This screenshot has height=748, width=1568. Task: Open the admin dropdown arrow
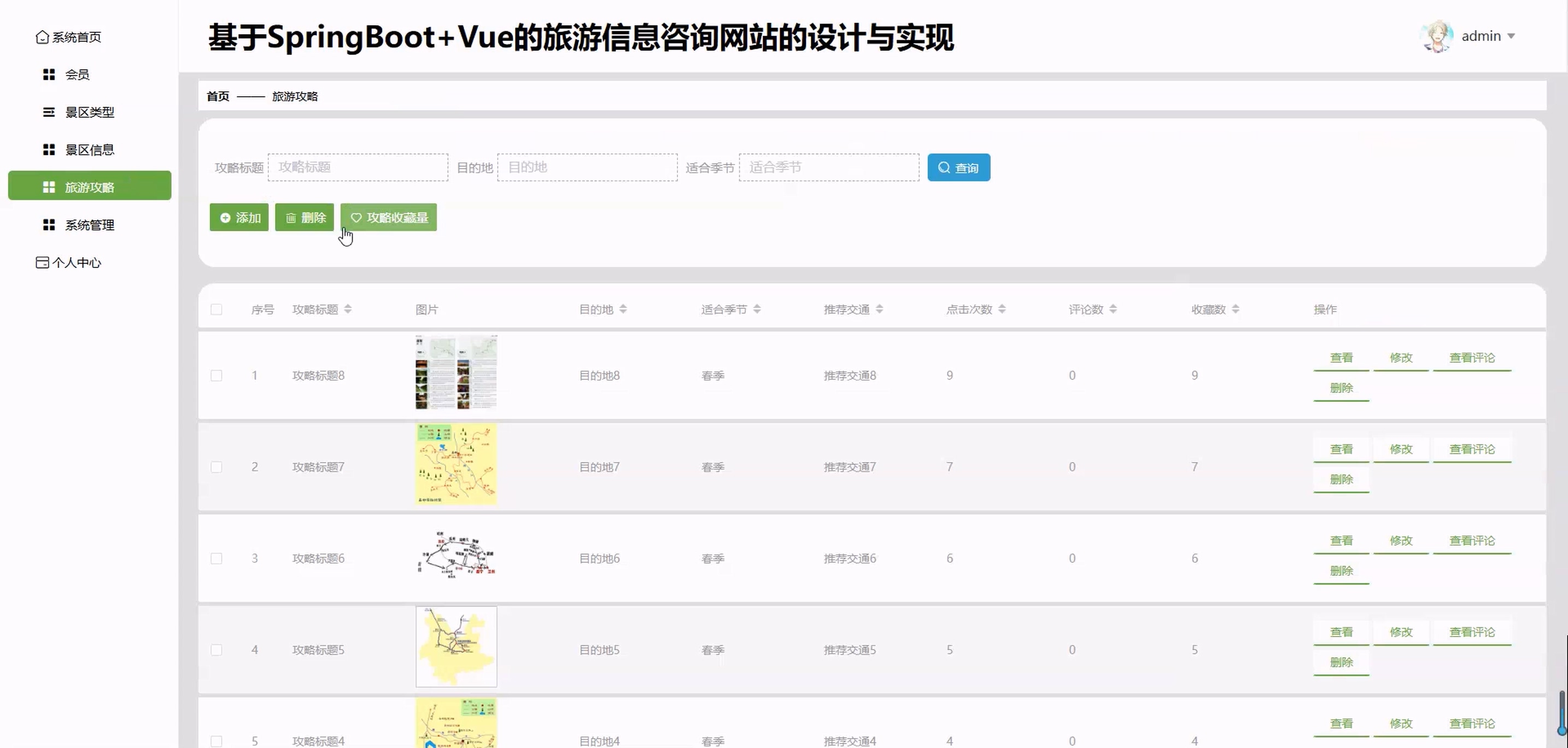pyautogui.click(x=1511, y=37)
